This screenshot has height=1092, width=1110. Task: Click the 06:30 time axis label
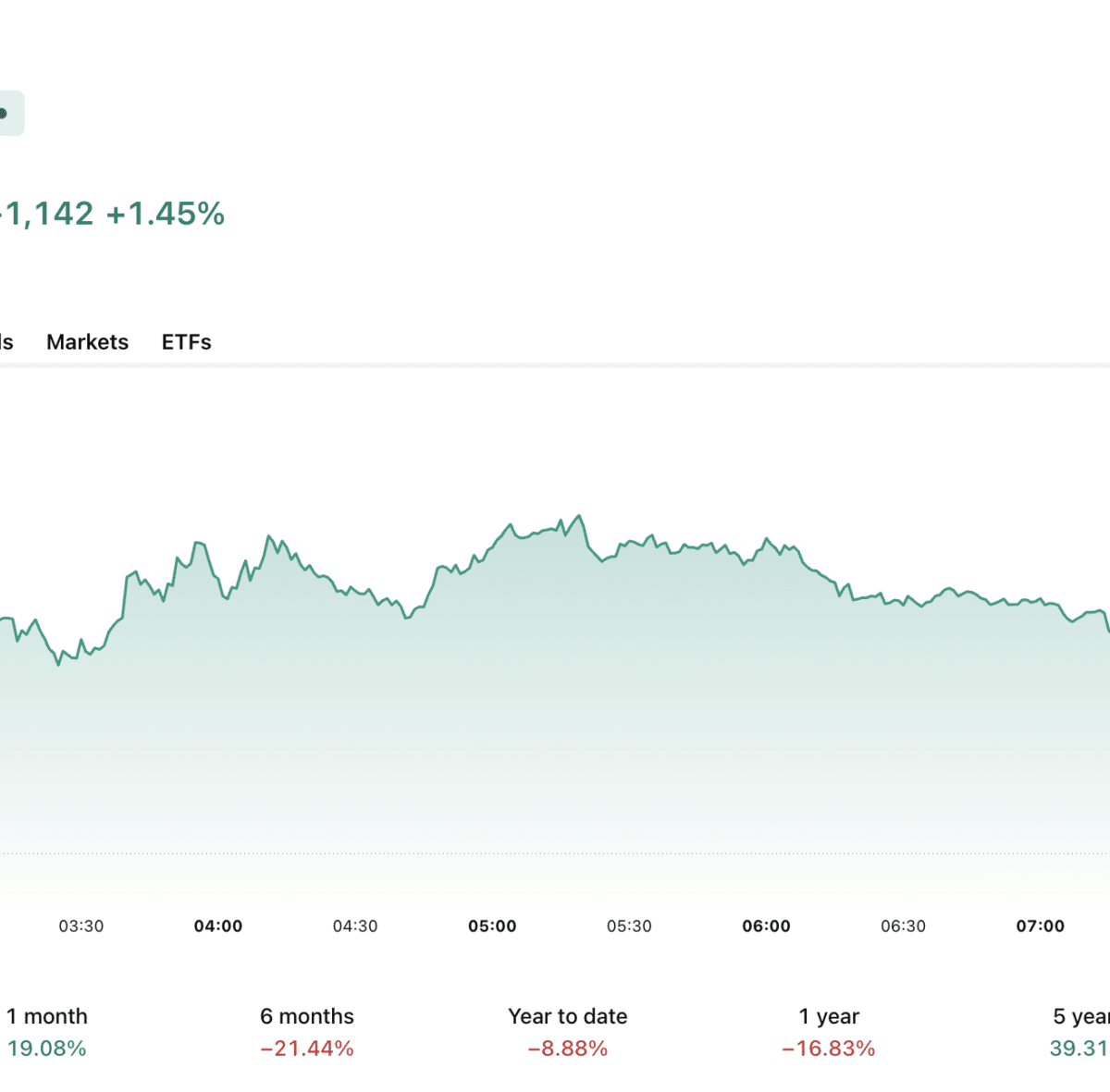click(903, 926)
